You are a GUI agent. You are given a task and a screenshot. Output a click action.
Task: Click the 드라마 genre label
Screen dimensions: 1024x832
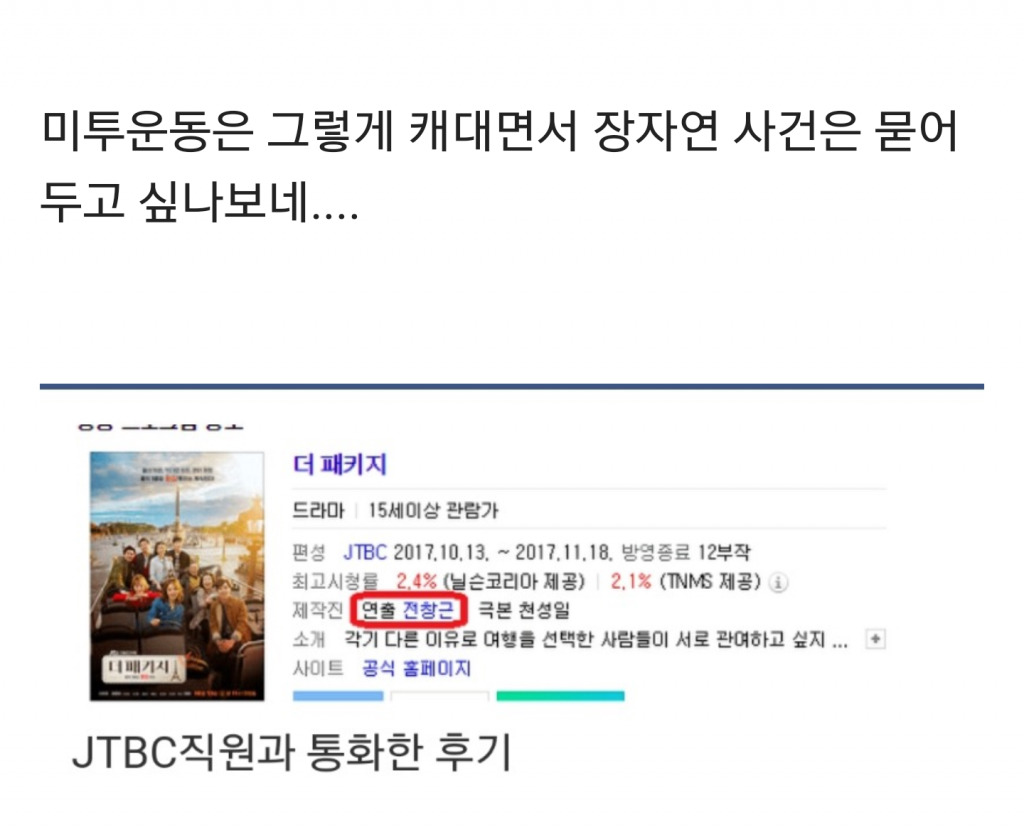pyautogui.click(x=318, y=510)
